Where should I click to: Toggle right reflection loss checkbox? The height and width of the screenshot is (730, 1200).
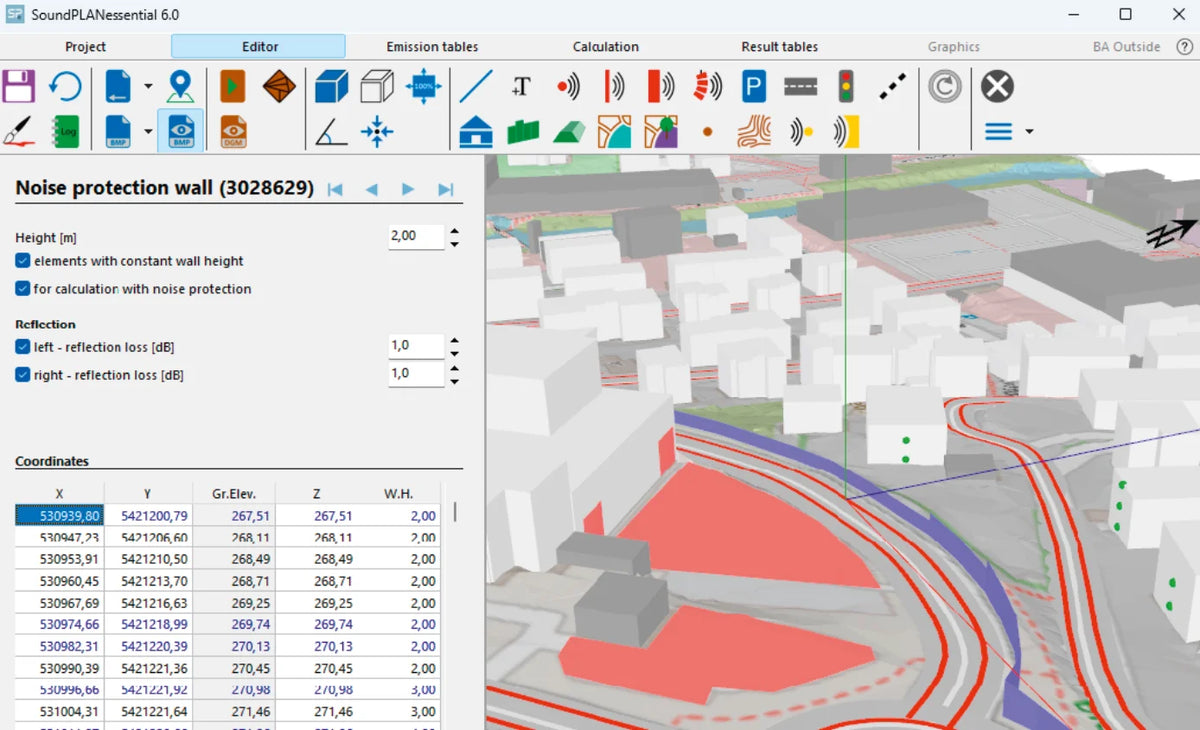click(23, 374)
